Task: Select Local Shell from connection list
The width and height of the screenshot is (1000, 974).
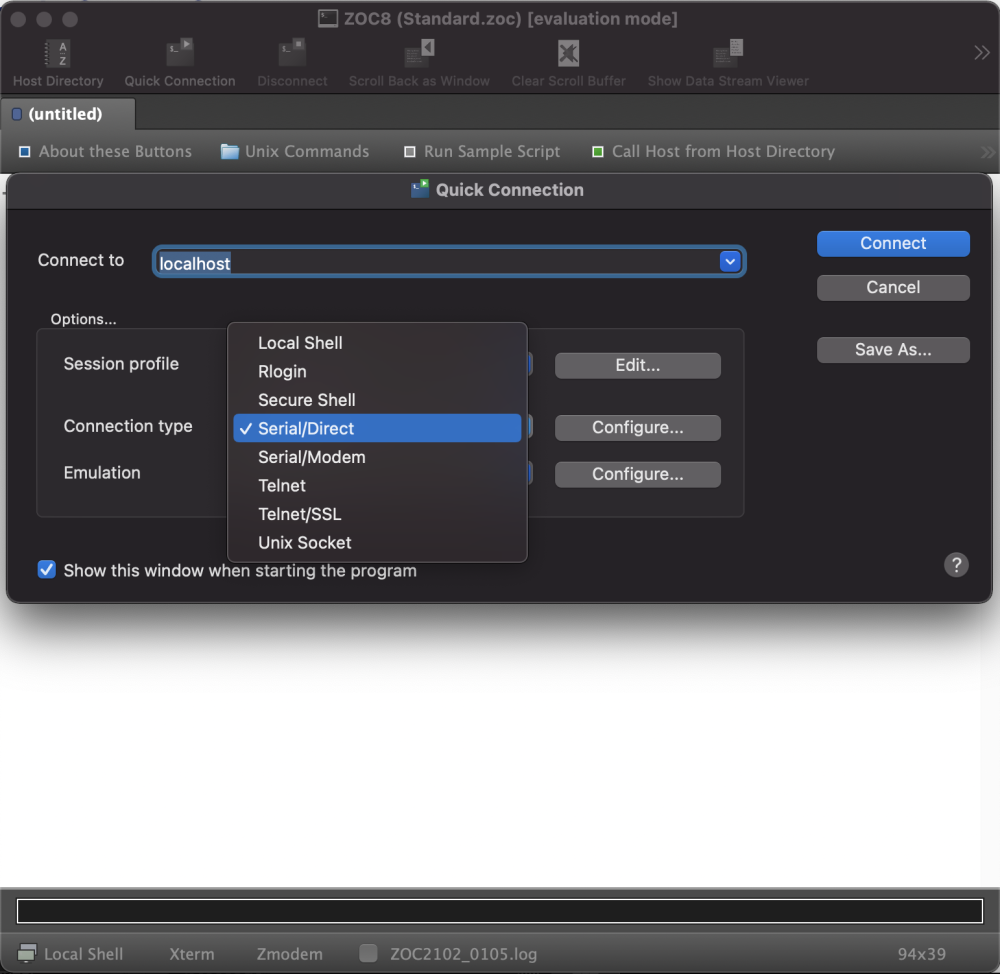Action: 377,343
